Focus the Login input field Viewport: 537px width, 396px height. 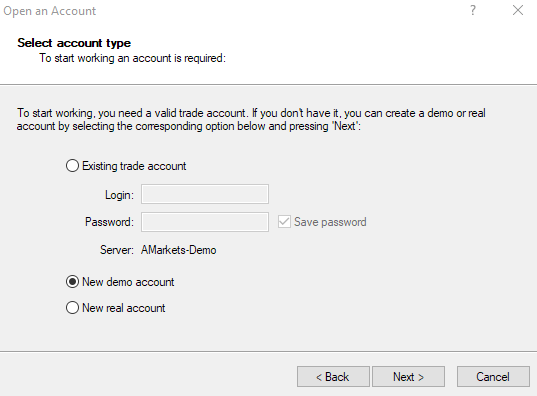pos(205,194)
